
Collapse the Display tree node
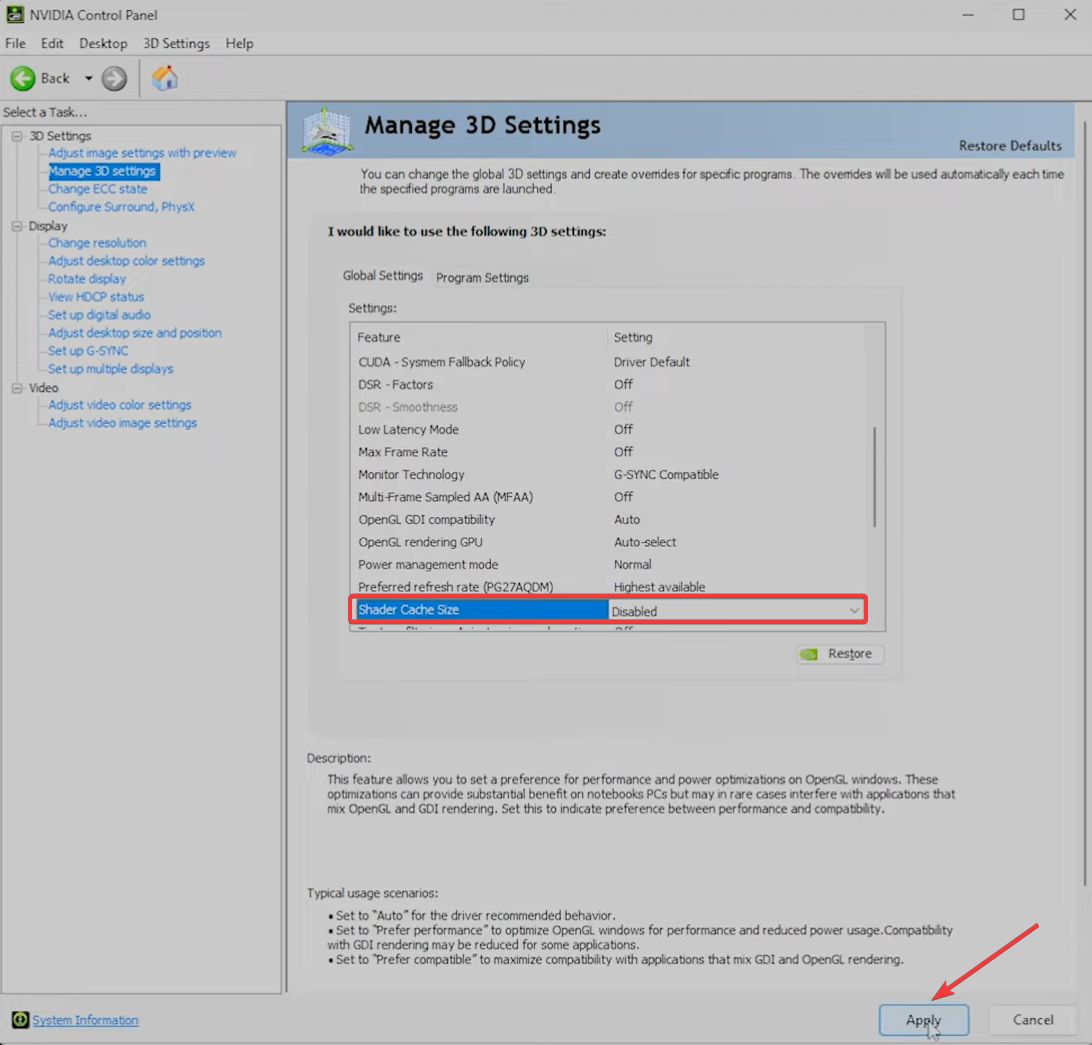[17, 226]
